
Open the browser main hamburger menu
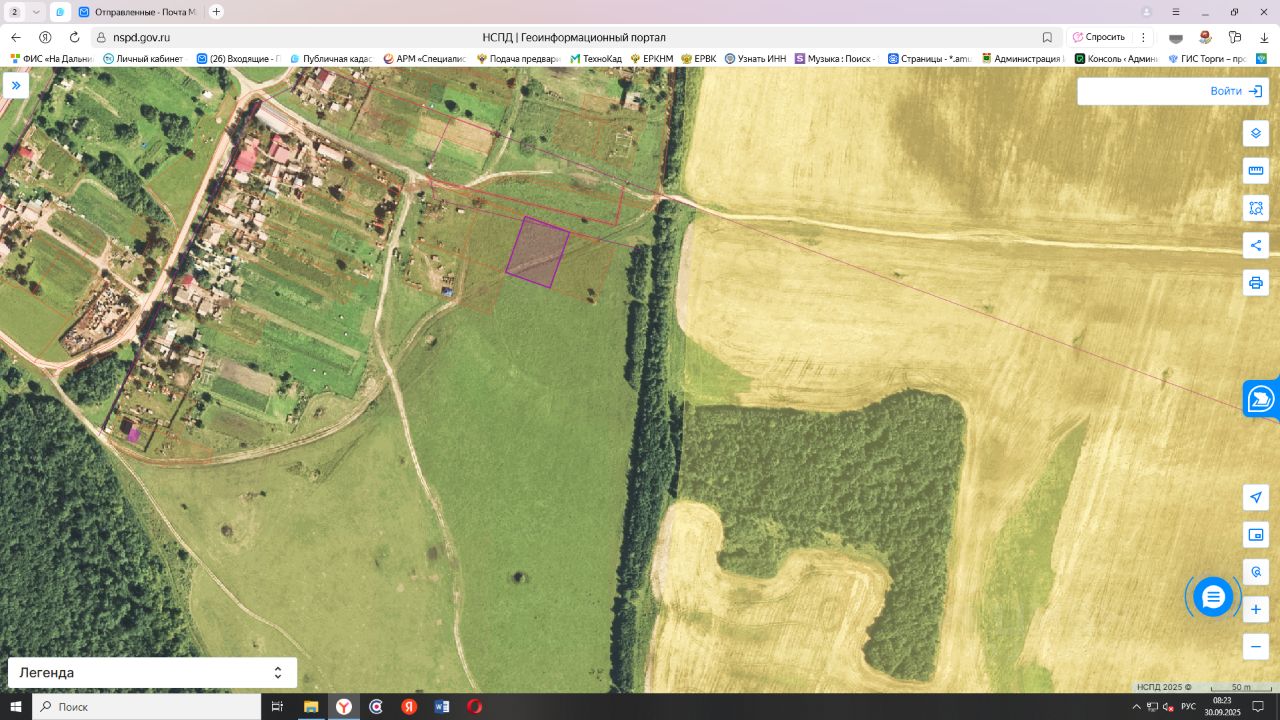(1176, 12)
